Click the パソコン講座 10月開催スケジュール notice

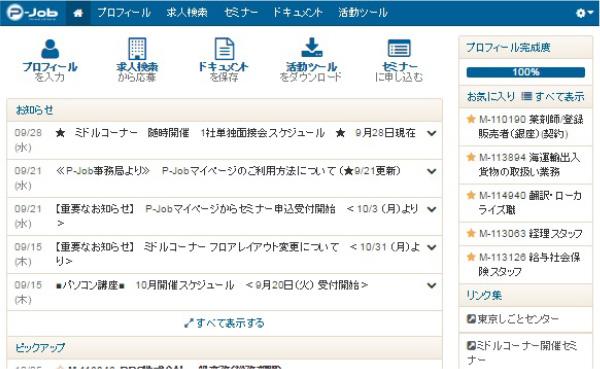point(212,285)
